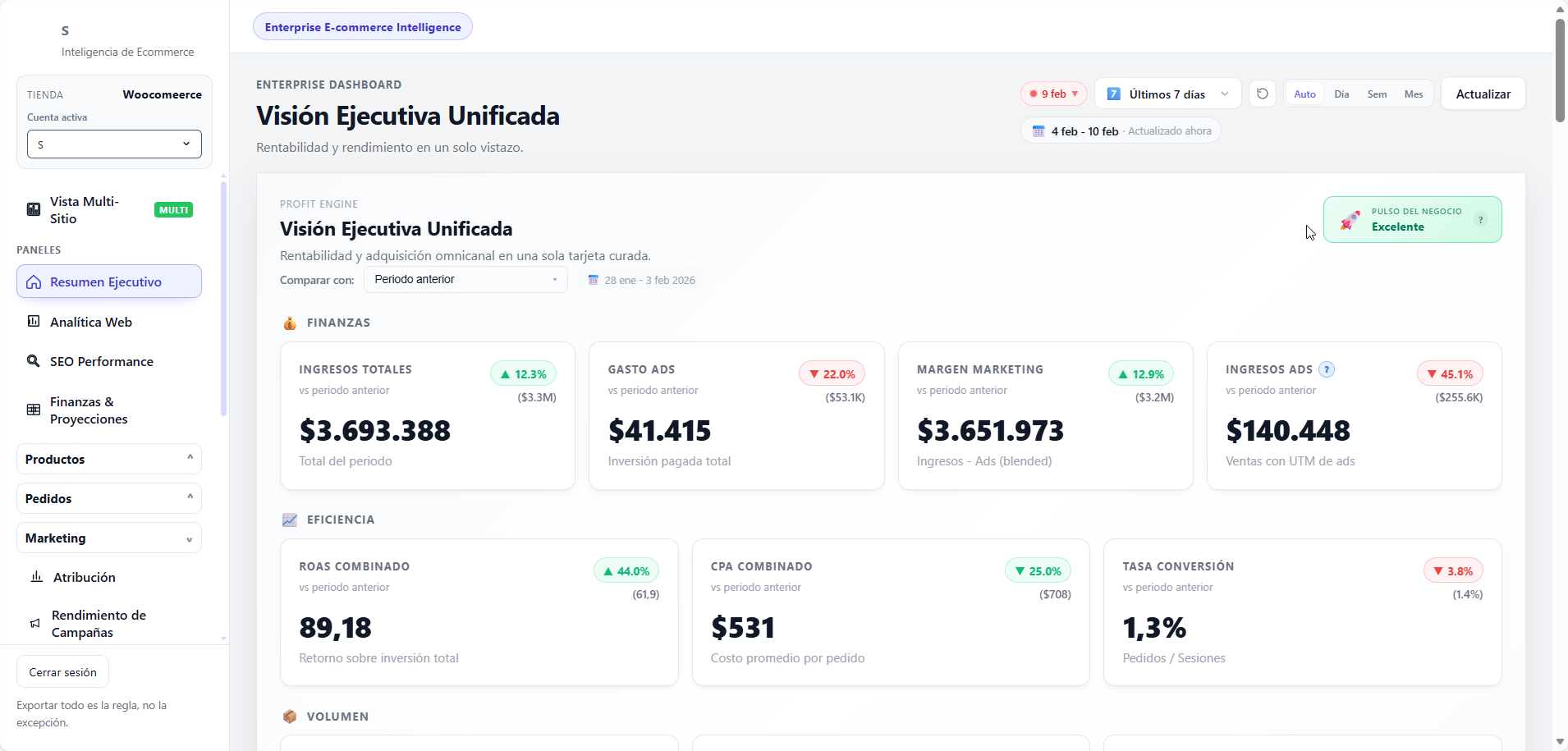The height and width of the screenshot is (751, 1568).
Task: Select the Resumen Ejecutivo home icon
Action: 34,282
